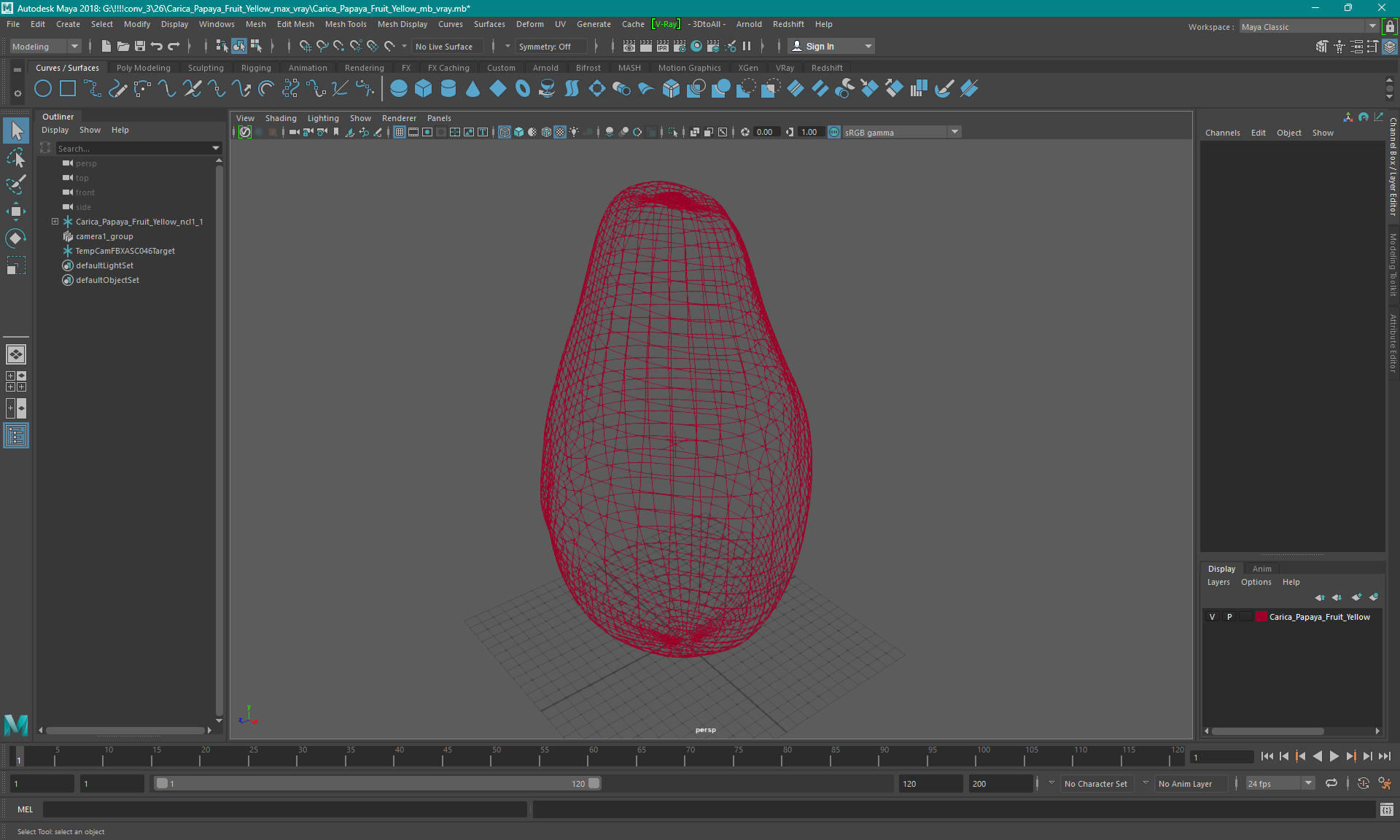The width and height of the screenshot is (1400, 840).
Task: Click the Rendering menu bar item
Action: click(364, 67)
